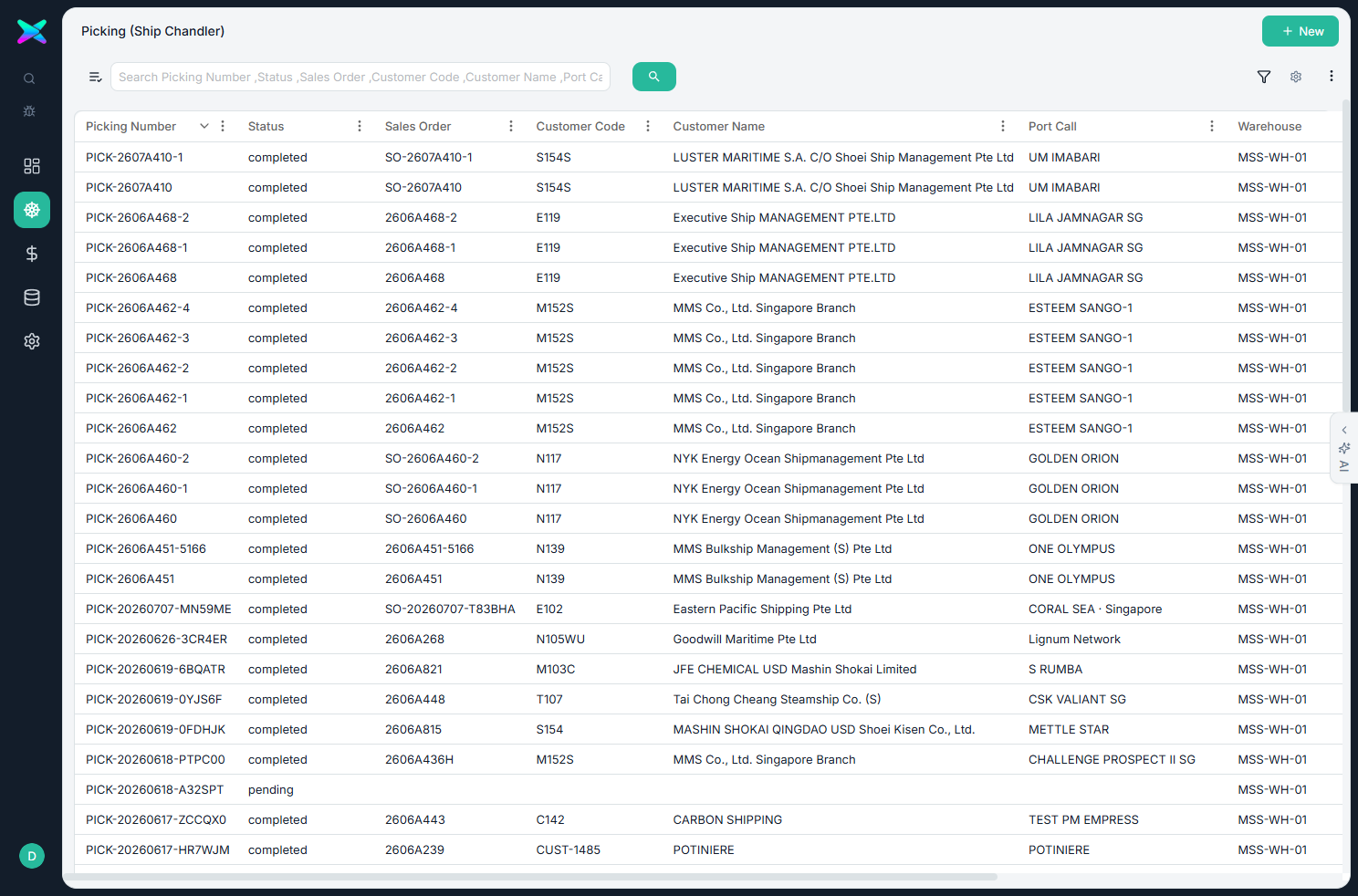The height and width of the screenshot is (896, 1358).
Task: Click sales order SO-20260707-T83BHA
Action: (450, 609)
